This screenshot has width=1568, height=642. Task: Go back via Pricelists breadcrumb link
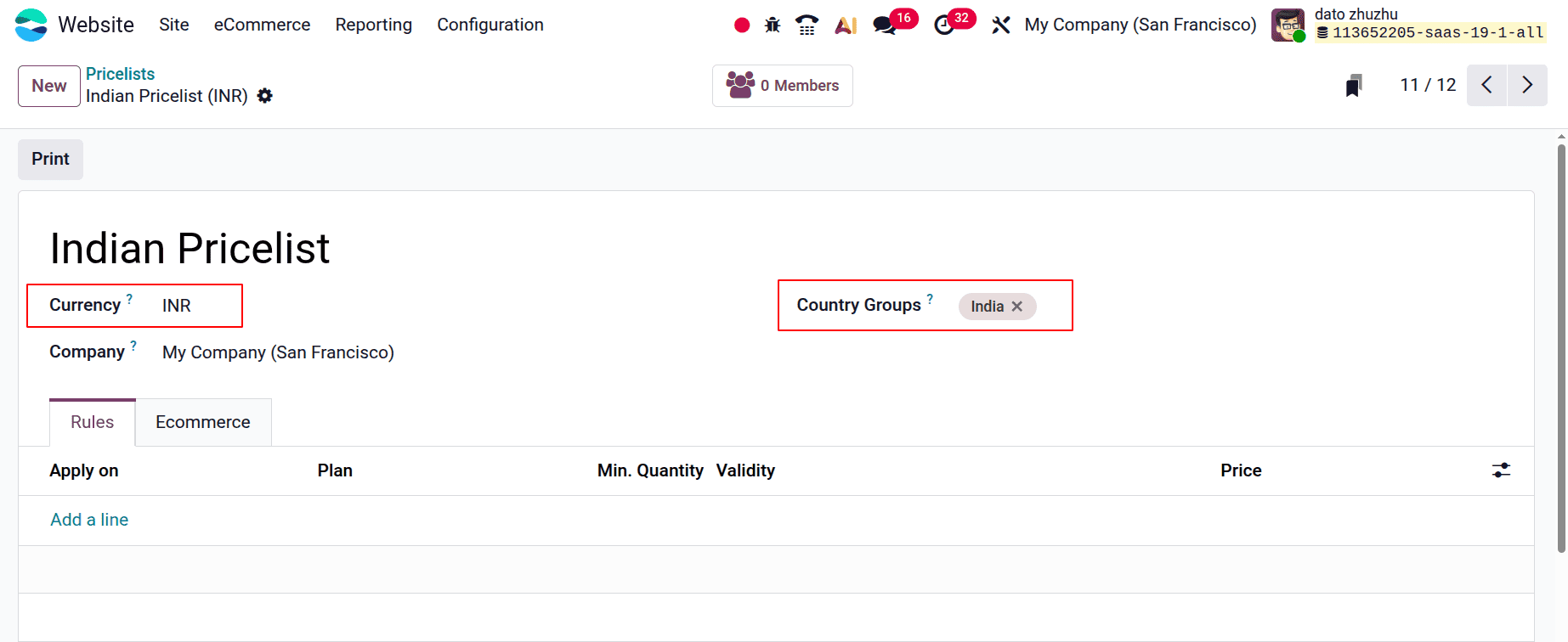click(121, 74)
